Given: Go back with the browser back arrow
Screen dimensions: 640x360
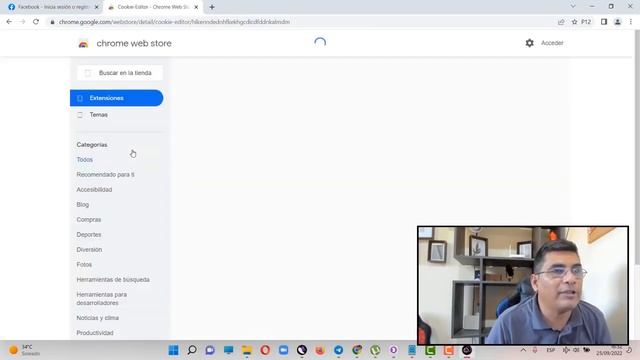Looking at the screenshot, I should click(9, 22).
